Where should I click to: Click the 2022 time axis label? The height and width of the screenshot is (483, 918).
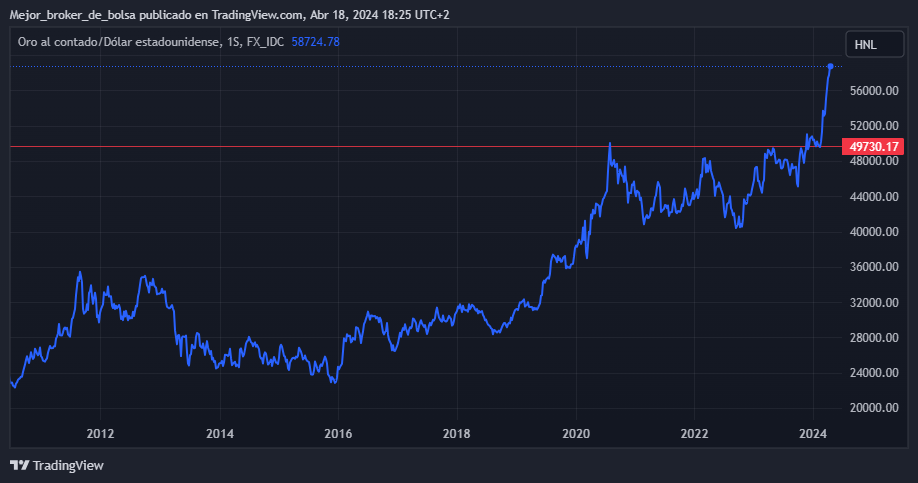click(x=694, y=434)
